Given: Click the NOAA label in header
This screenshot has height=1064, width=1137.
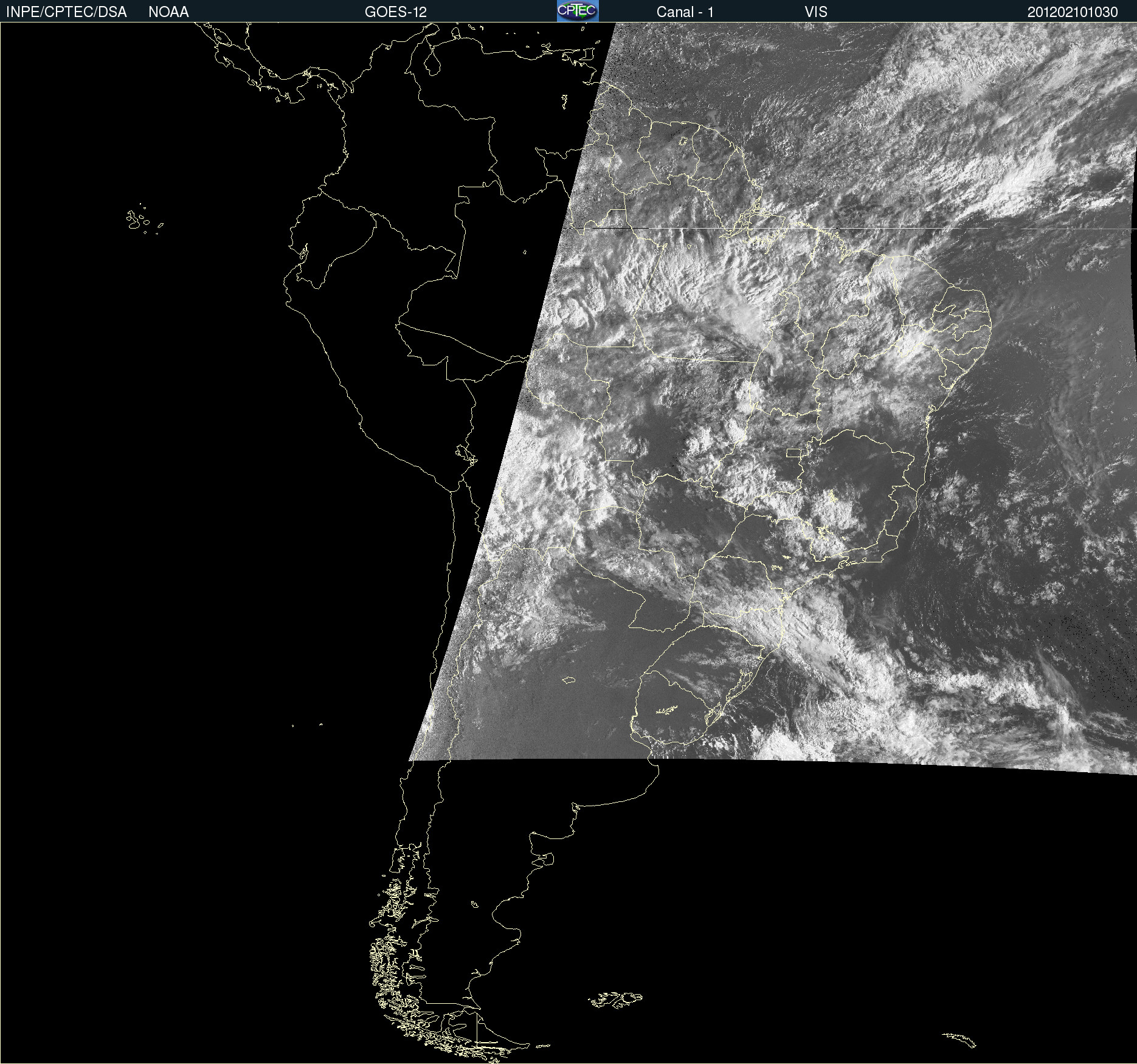Looking at the screenshot, I should (x=168, y=12).
